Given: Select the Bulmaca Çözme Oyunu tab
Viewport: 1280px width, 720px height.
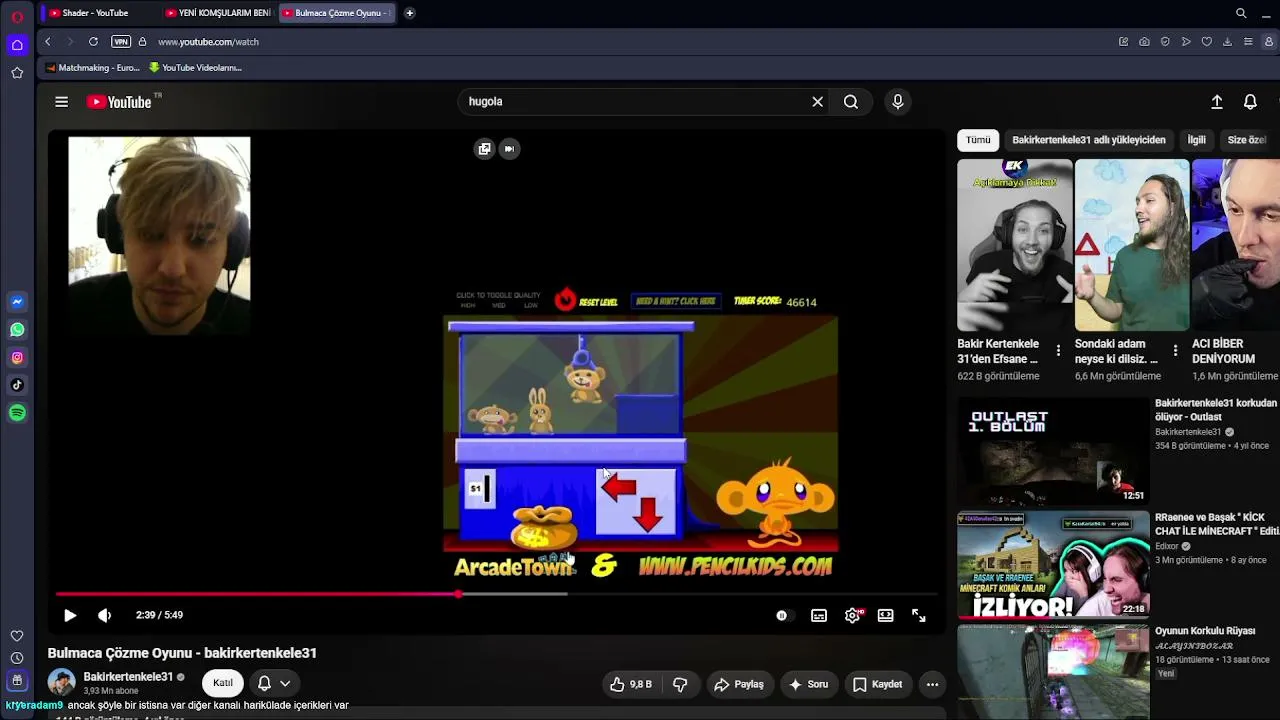Looking at the screenshot, I should (x=337, y=13).
